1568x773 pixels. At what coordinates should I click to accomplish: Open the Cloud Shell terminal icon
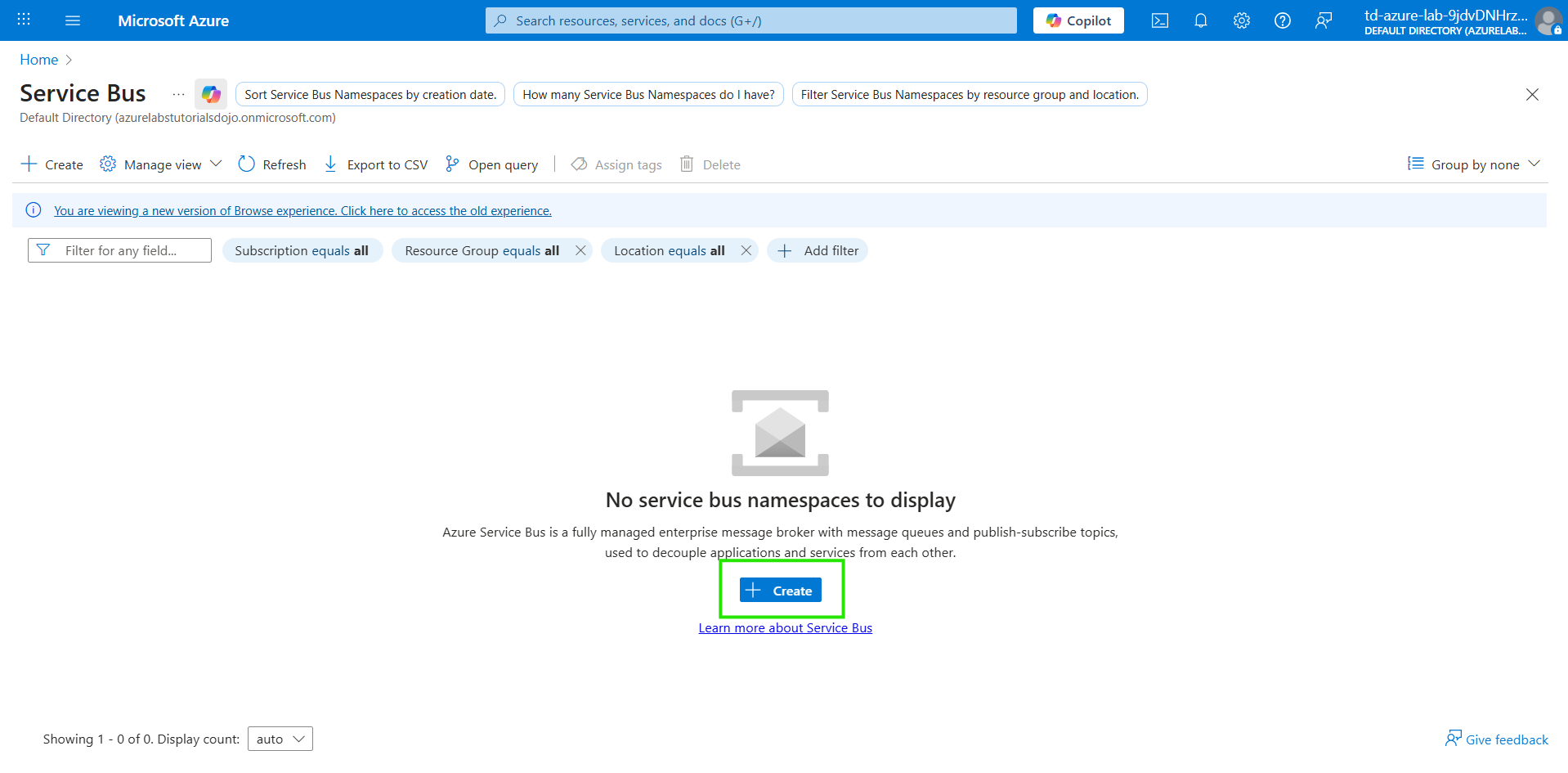click(x=1159, y=20)
